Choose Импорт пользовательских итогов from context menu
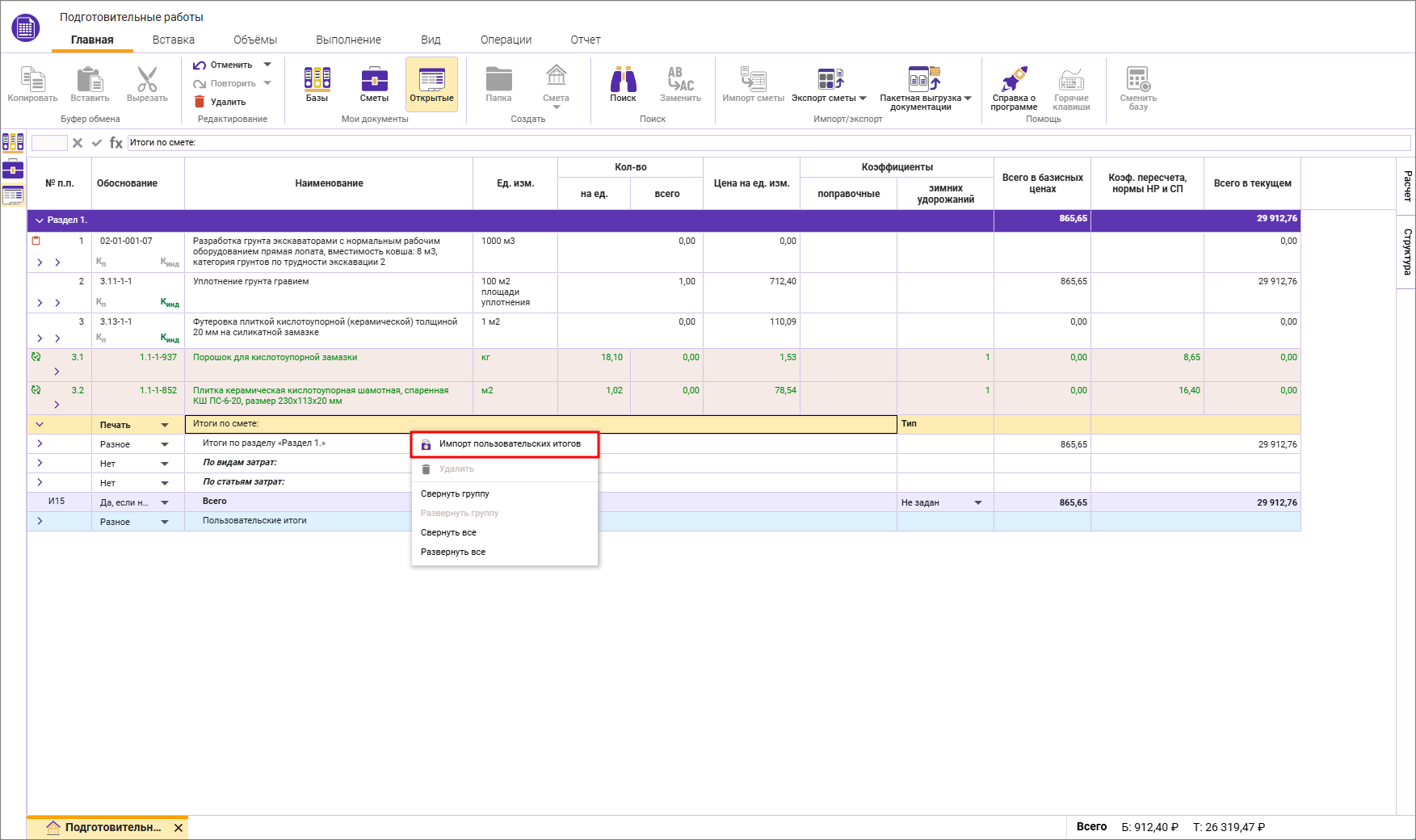Image resolution: width=1416 pixels, height=840 pixels. [509, 444]
